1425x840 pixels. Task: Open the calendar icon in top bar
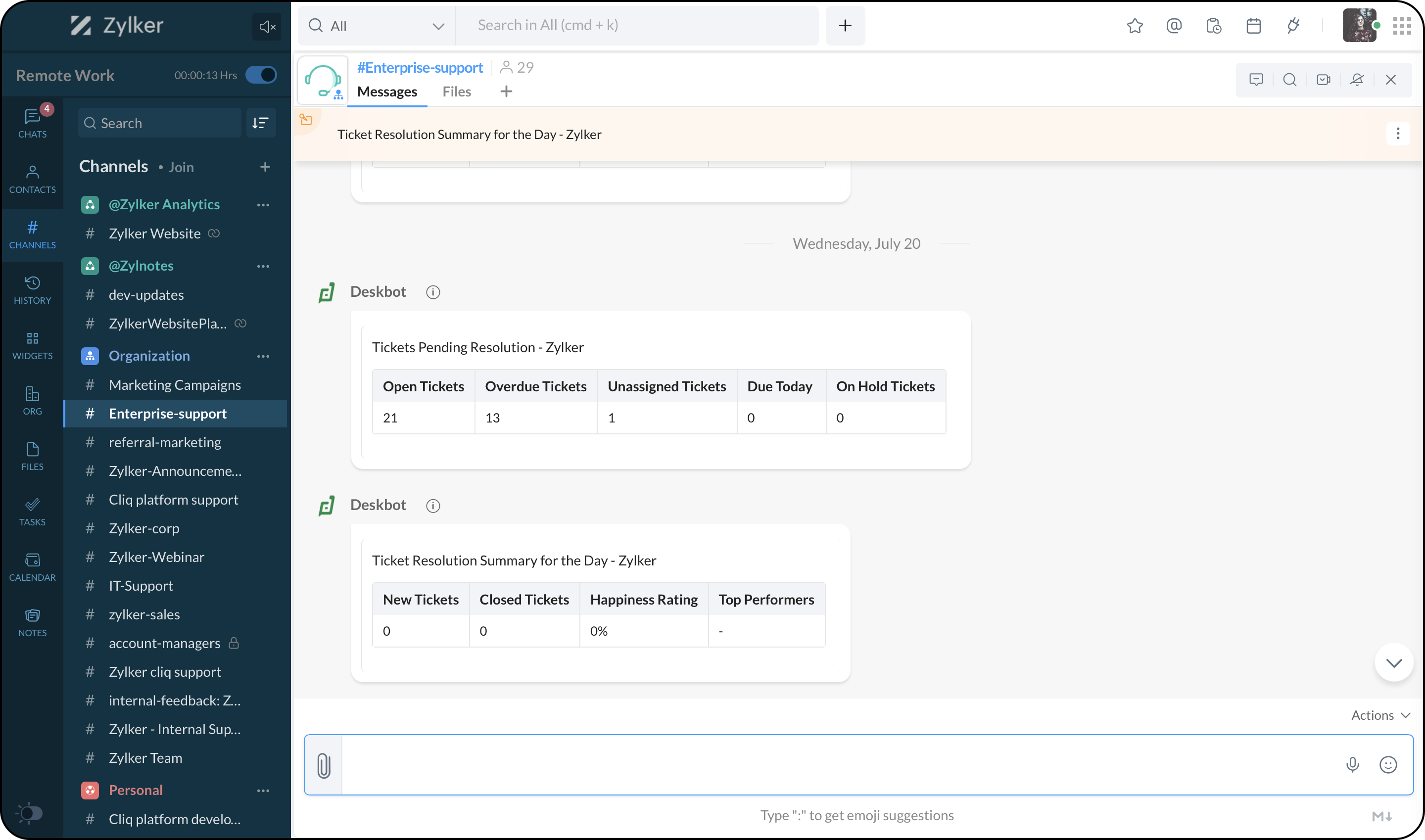(x=1253, y=25)
